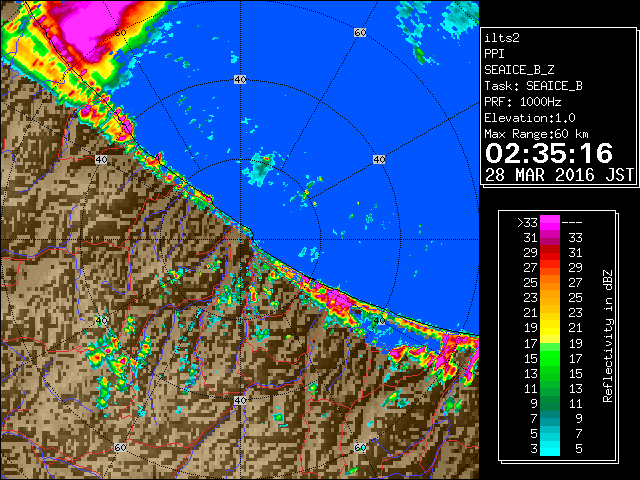640x480 pixels.
Task: Click the timestamp "02:35:16"
Action: [549, 153]
